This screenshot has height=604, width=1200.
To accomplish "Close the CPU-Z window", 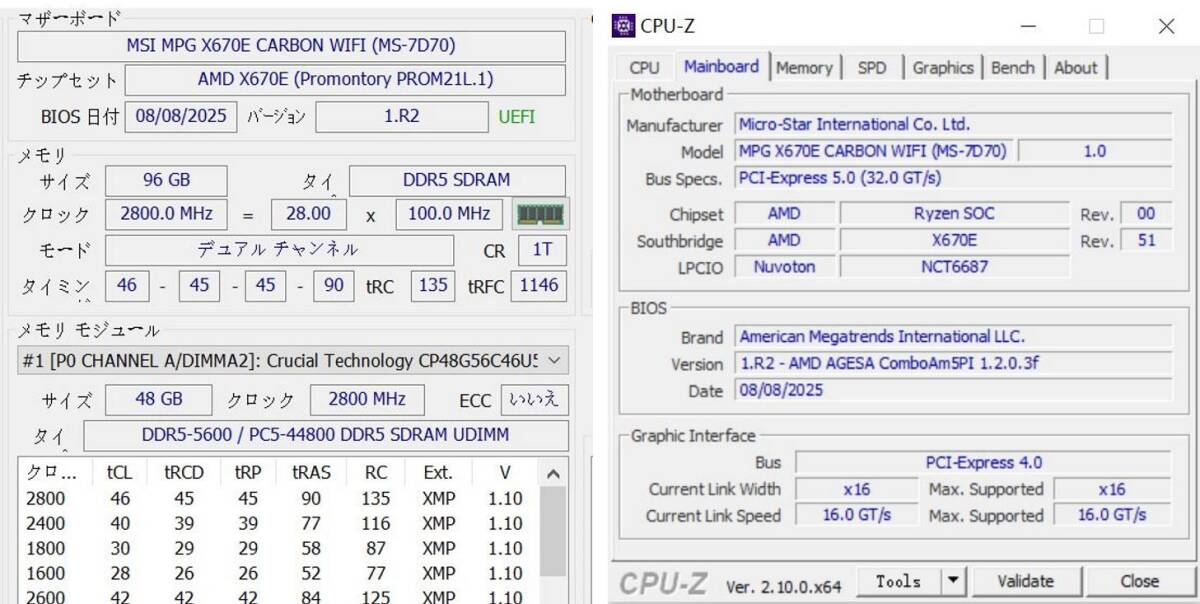I will pos(1166,27).
